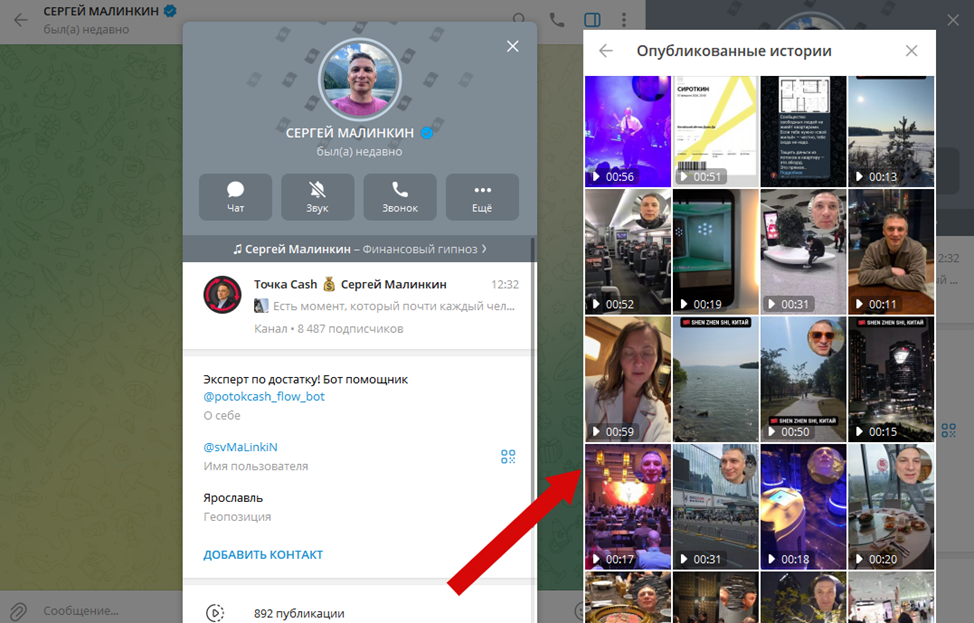Click the Точка Cash channel avatar
This screenshot has width=974, height=623.
coord(222,294)
